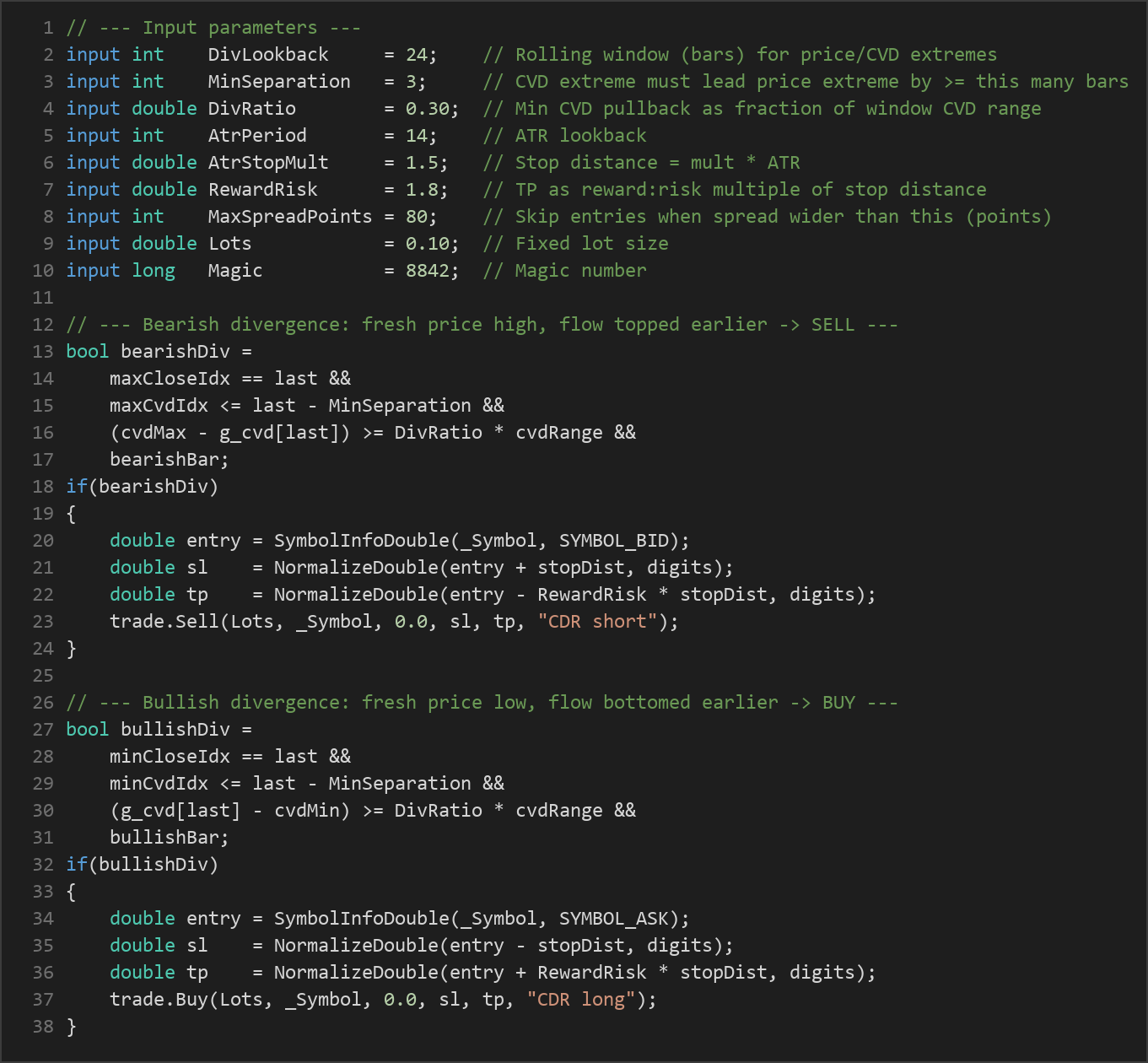Click the "CDR long" string literal
This screenshot has width=1148, height=1063.
[581, 1000]
